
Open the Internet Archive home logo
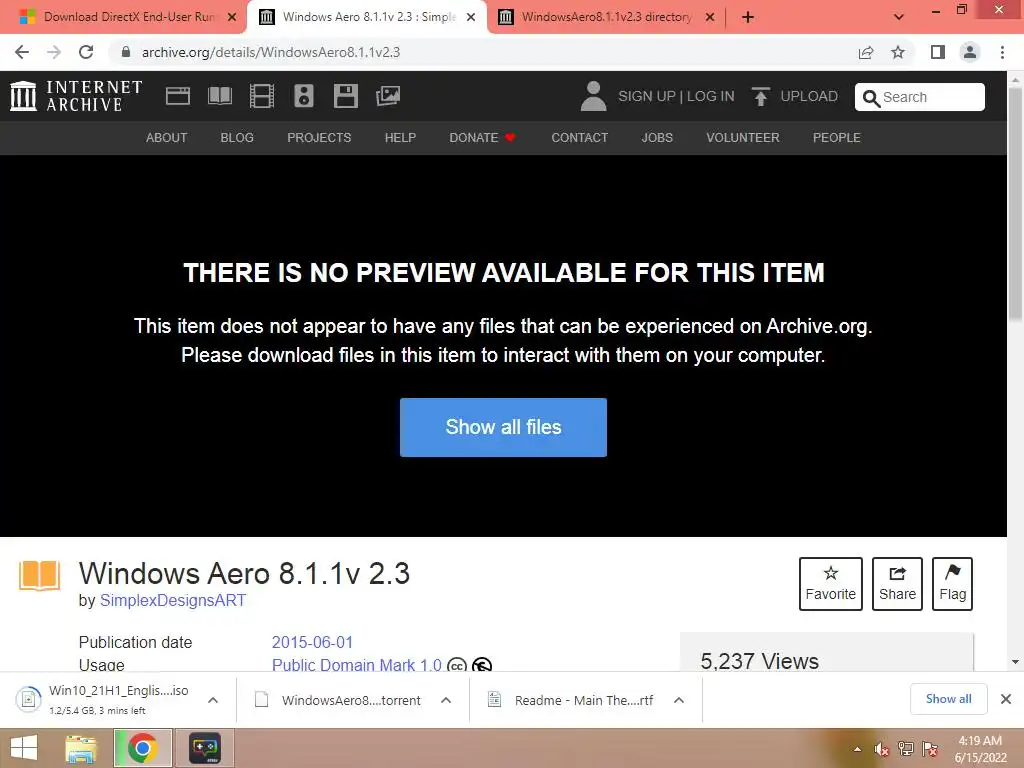pos(76,96)
